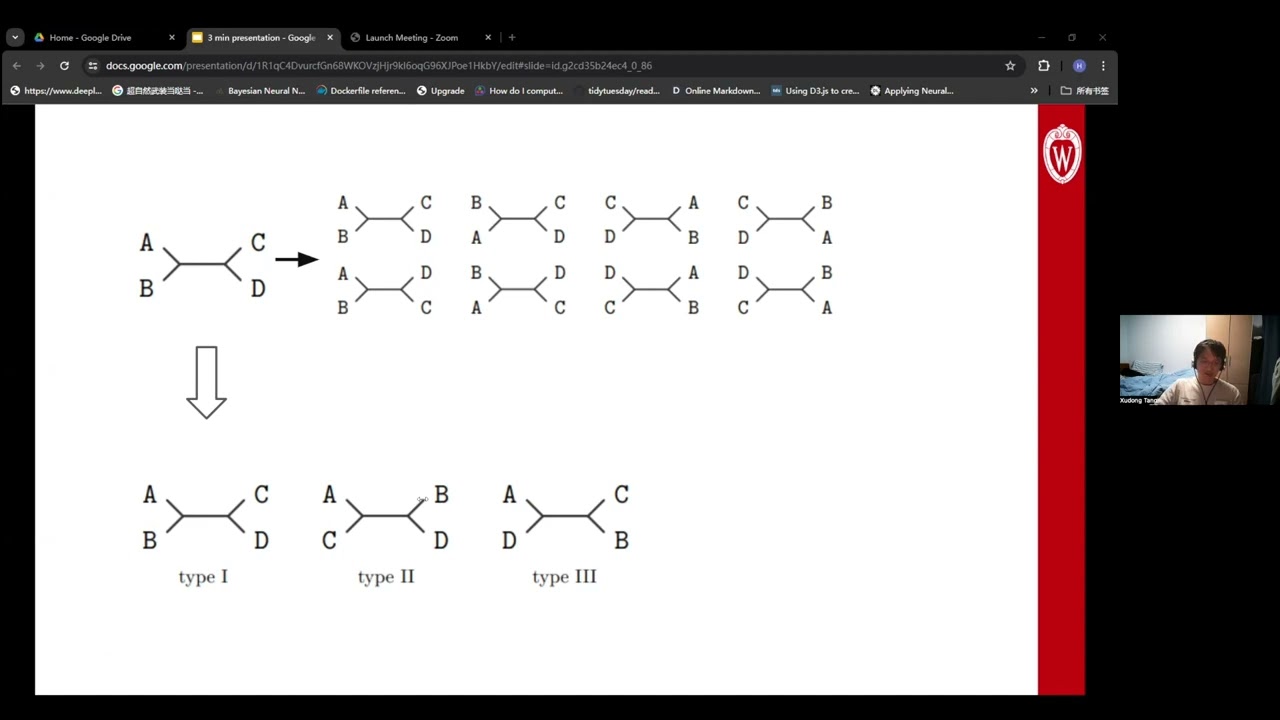Image resolution: width=1280 pixels, height=720 pixels.
Task: Go back to previous page
Action: 17,65
